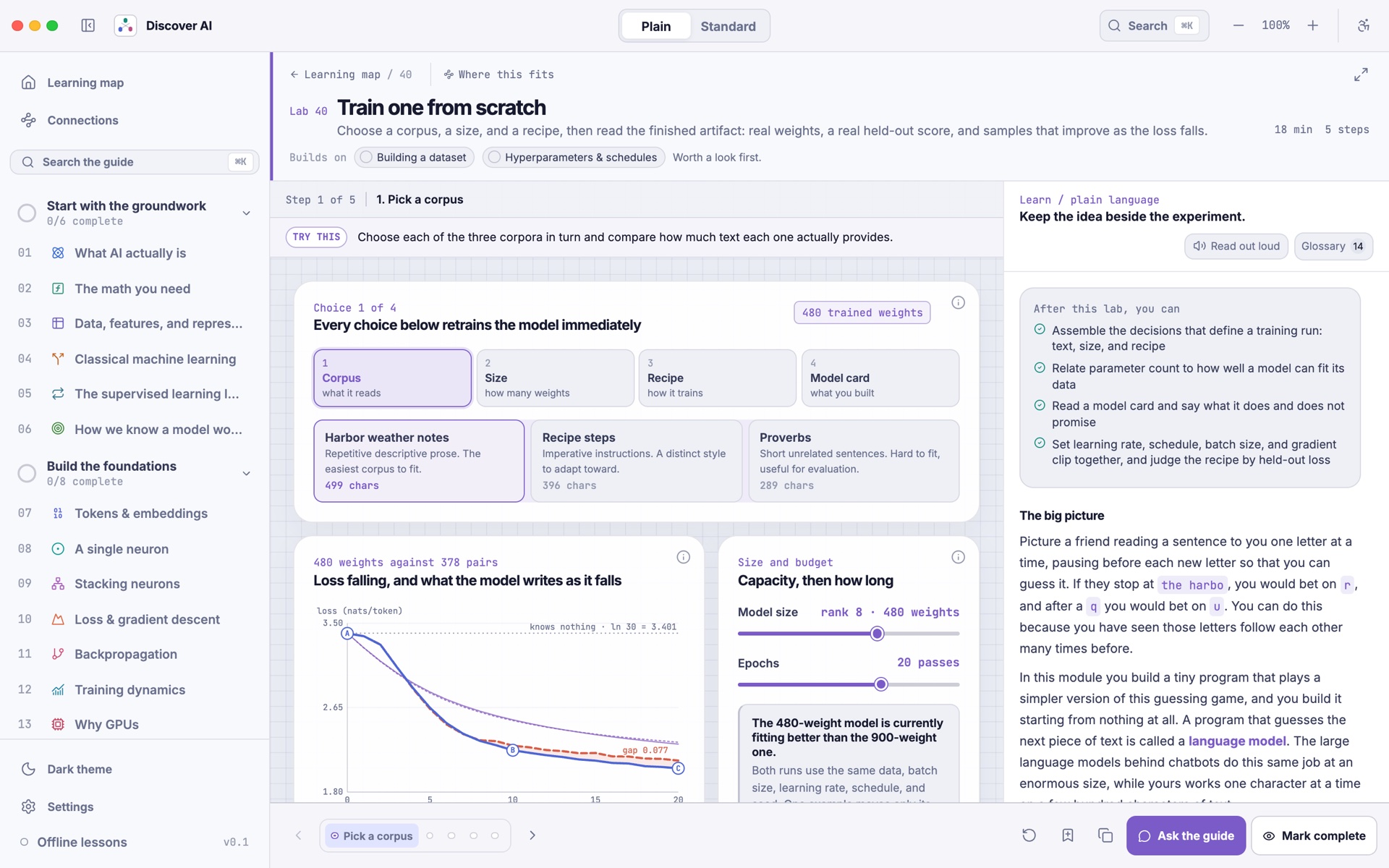This screenshot has width=1389, height=868.
Task: Click Mark complete button
Action: [x=1314, y=835]
